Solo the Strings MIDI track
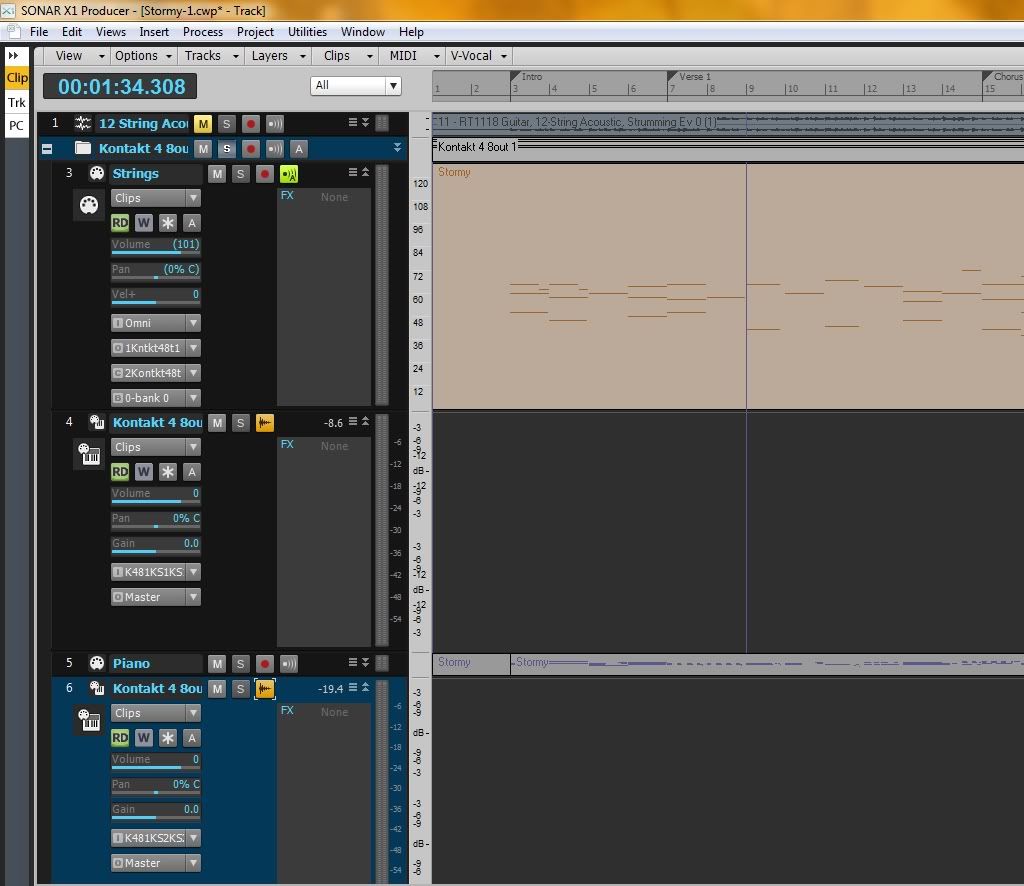 tap(240, 174)
